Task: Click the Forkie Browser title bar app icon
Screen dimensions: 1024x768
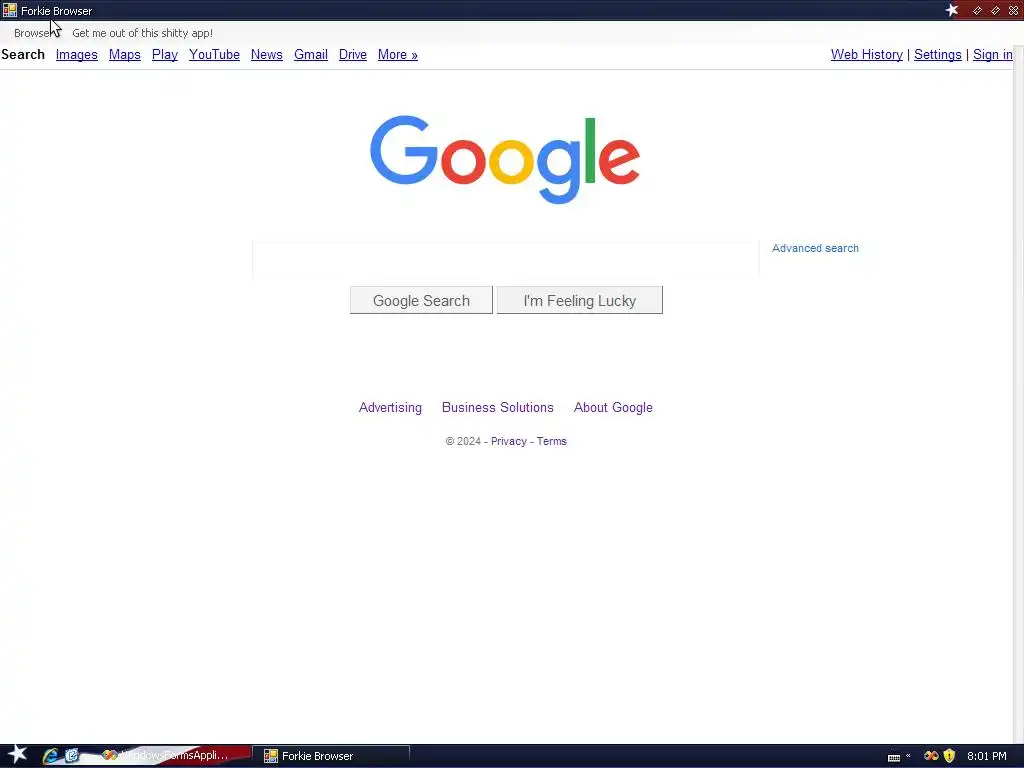Action: click(x=10, y=10)
